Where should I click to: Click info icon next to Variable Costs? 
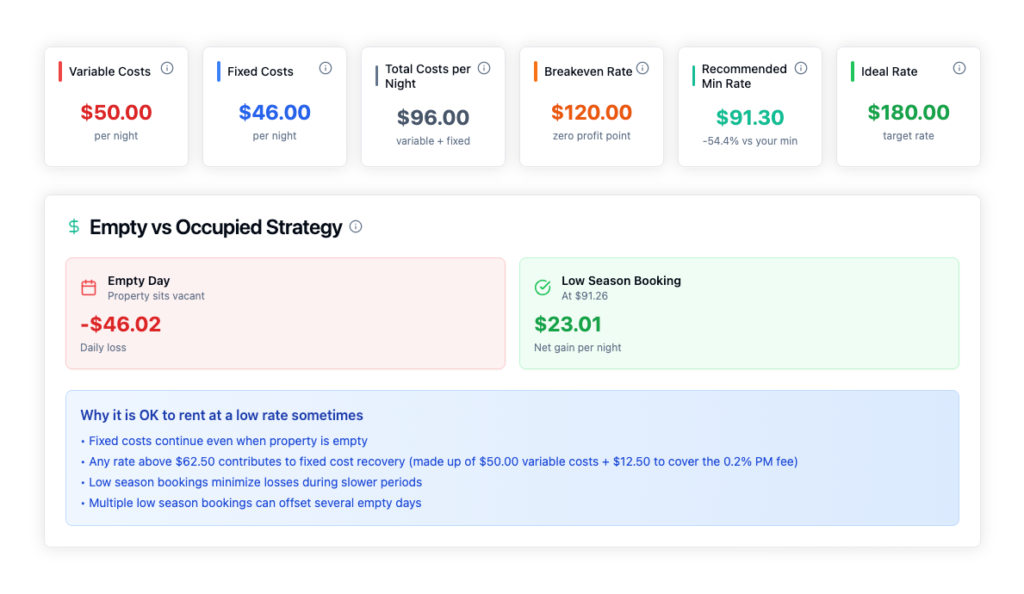167,68
